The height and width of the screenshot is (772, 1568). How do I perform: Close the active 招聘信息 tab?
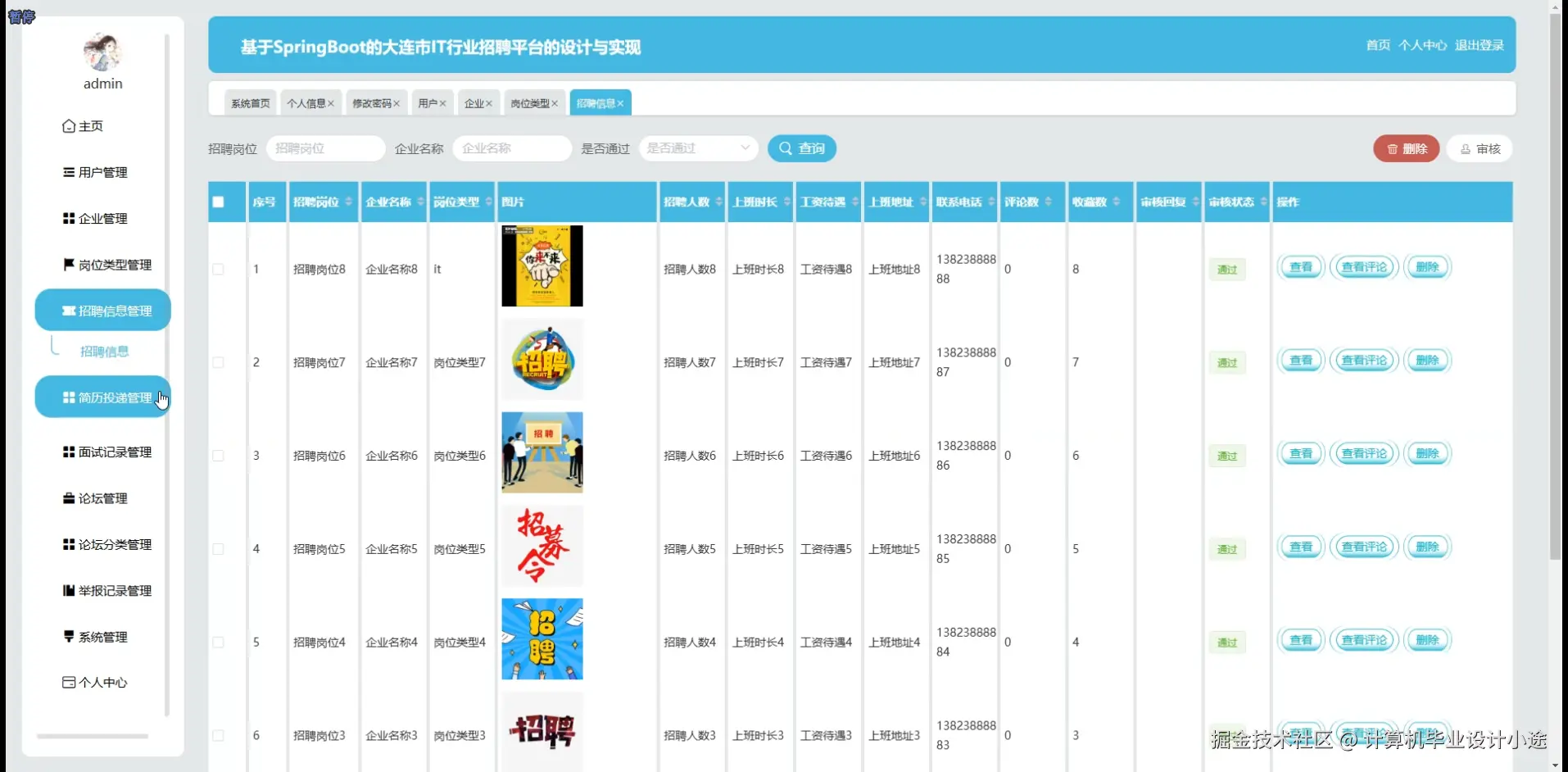[620, 103]
